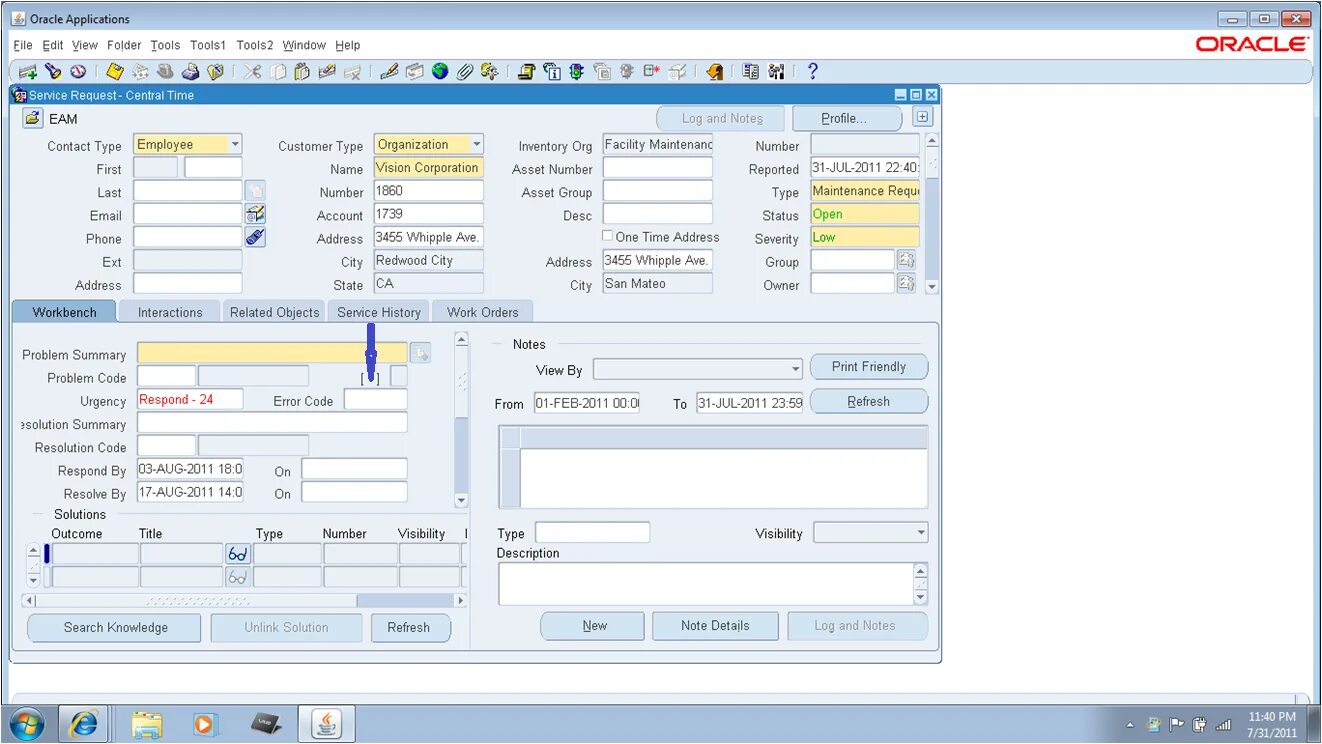
Task: Open the Folder menu
Action: pyautogui.click(x=125, y=45)
